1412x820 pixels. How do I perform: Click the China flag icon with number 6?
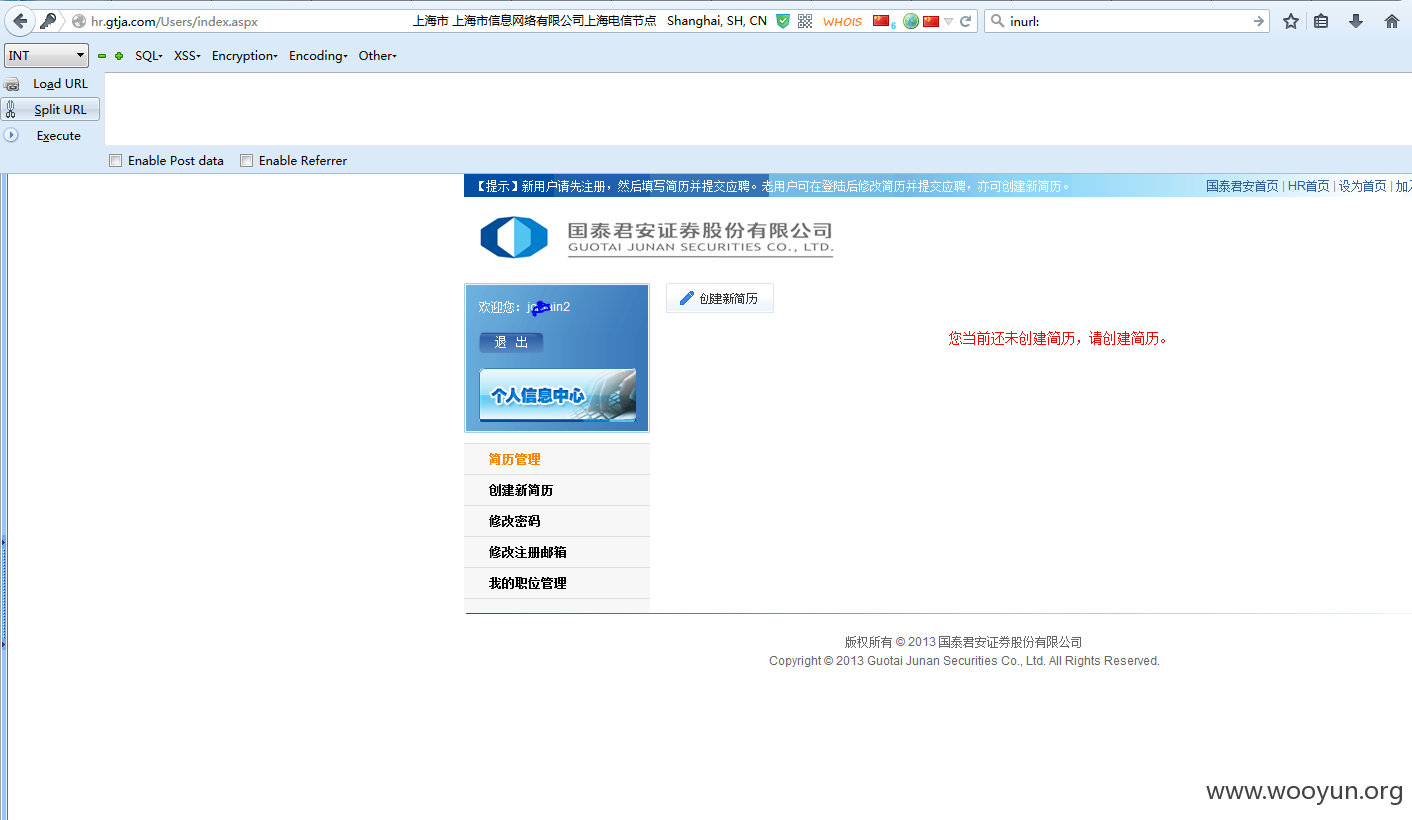[883, 21]
